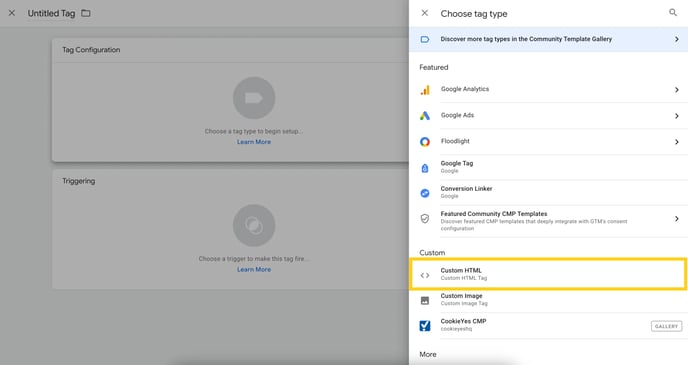Click the GALLERY badge on CookieYes CMP

(x=666, y=326)
